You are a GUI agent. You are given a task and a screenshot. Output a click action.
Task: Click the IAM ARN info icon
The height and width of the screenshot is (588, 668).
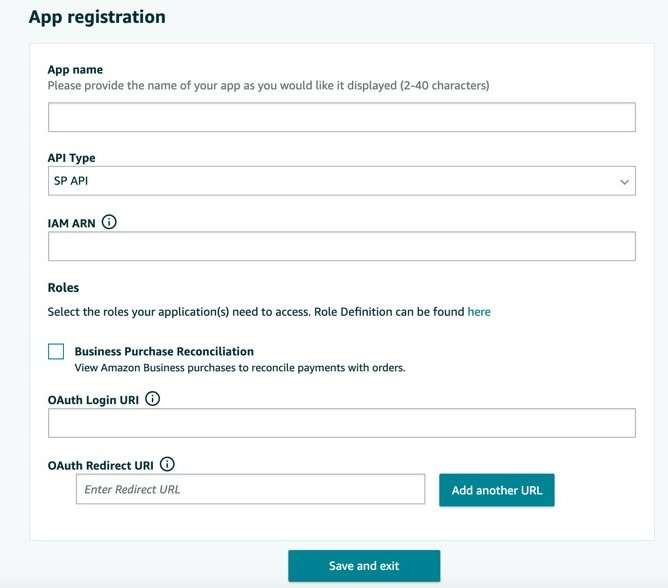110,223
